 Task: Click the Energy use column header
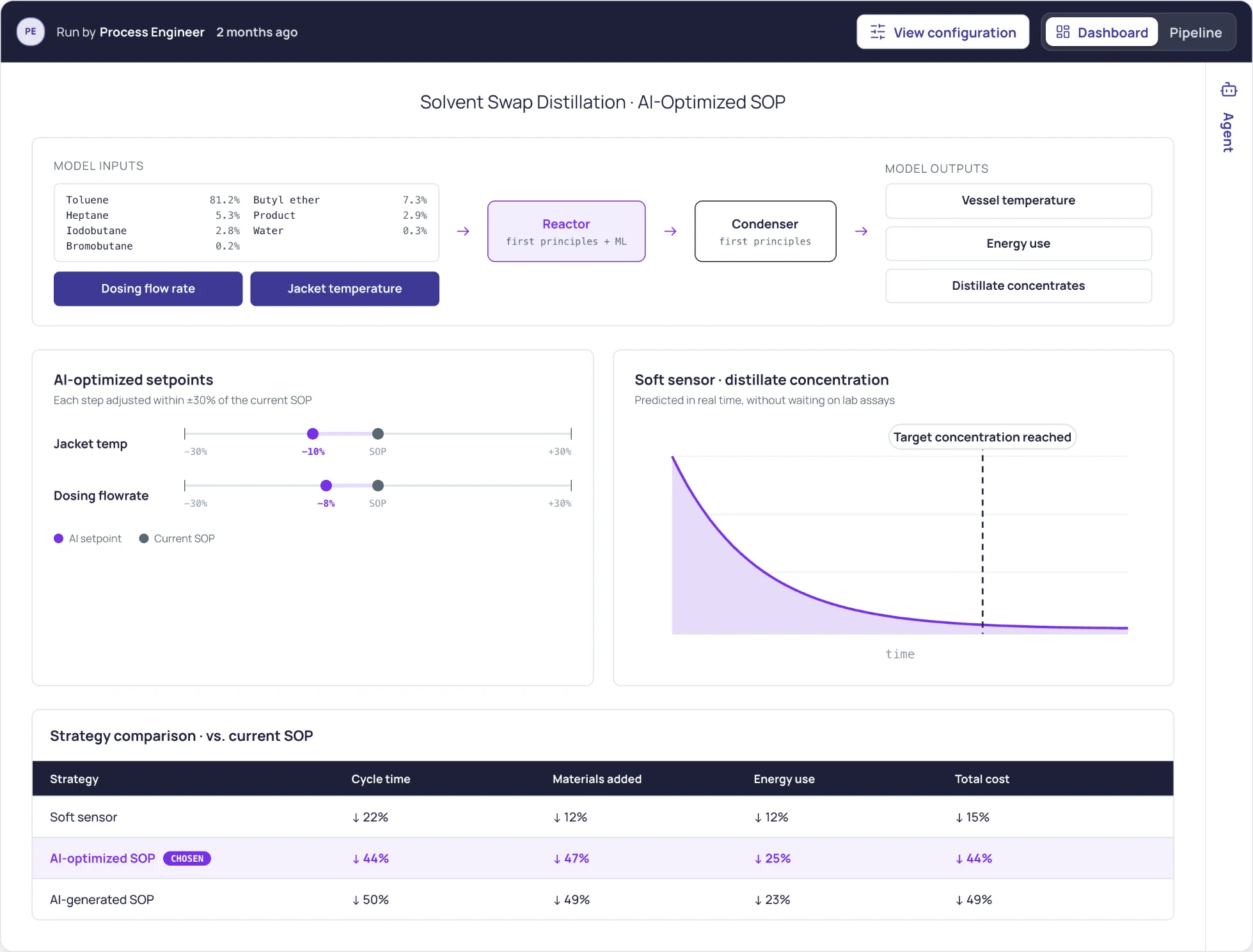click(784, 779)
